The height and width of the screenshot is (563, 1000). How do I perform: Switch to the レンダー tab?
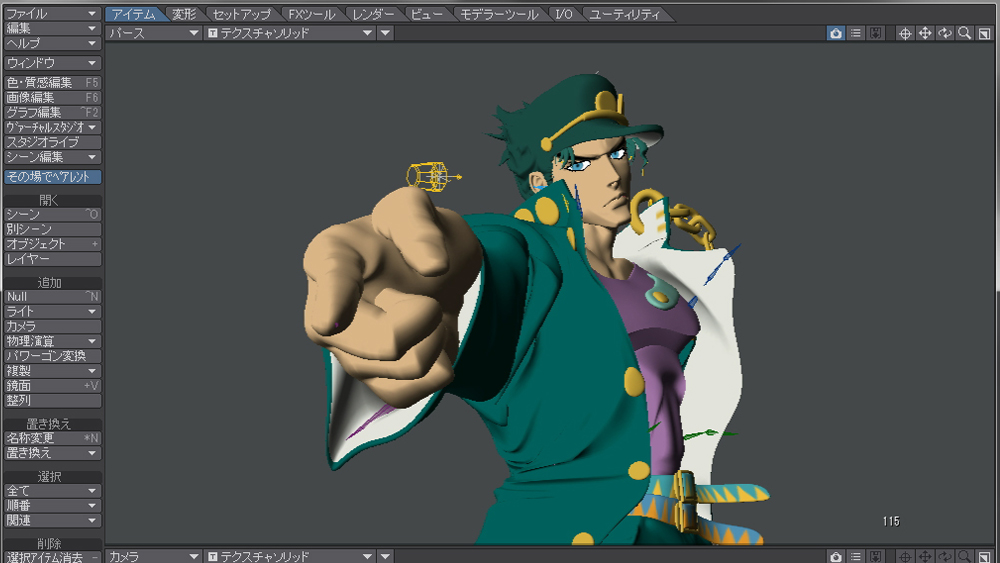click(x=373, y=14)
